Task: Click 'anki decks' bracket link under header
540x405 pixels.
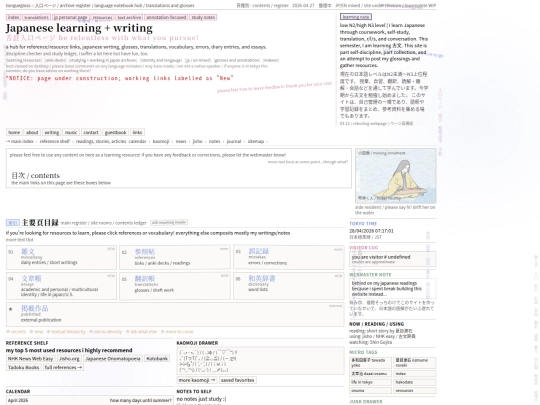Action: [55, 60]
